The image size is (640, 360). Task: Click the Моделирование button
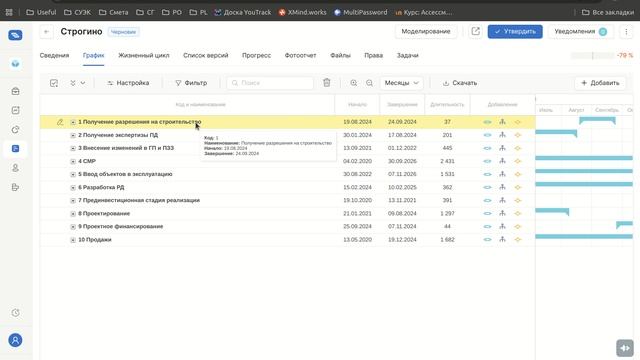[x=426, y=31]
